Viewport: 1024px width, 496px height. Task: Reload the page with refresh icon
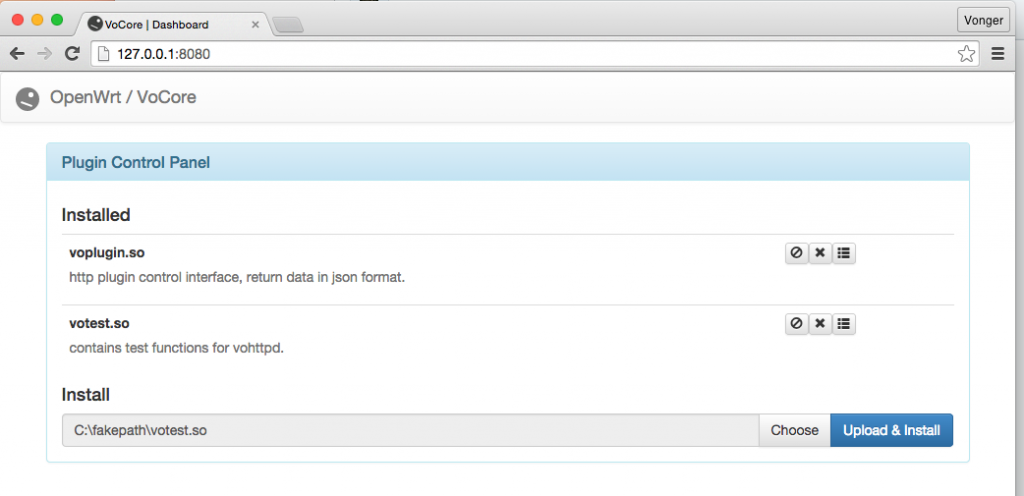point(72,54)
